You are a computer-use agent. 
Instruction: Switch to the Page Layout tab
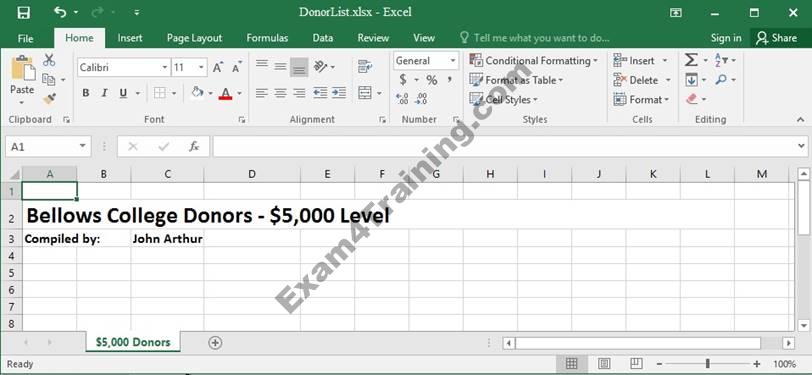pos(194,38)
